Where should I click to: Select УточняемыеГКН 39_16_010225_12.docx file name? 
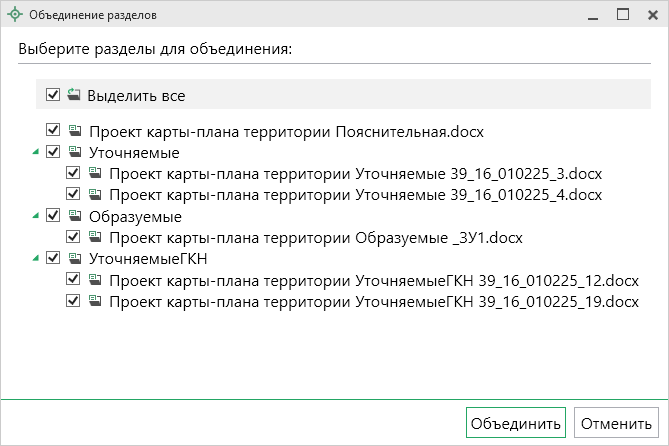pyautogui.click(x=373, y=280)
